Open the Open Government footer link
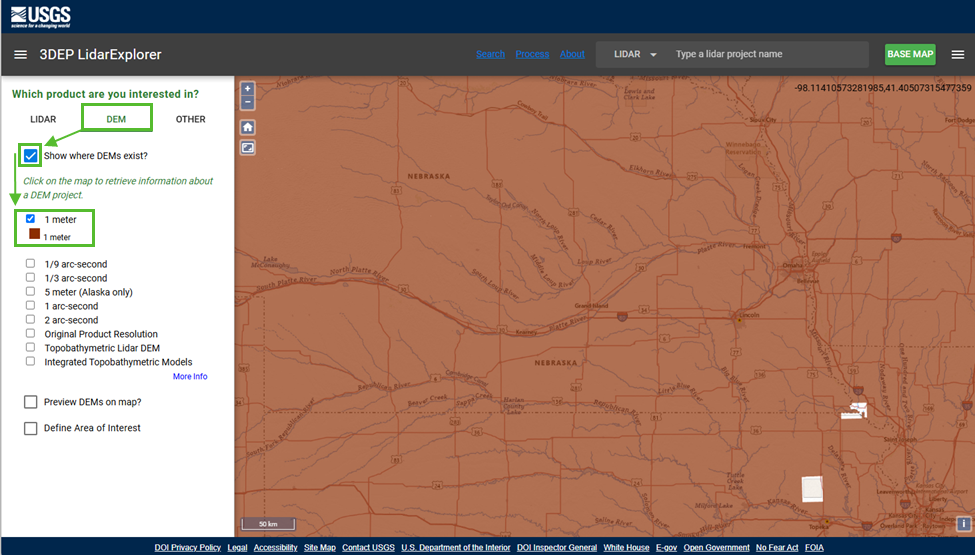 point(716,548)
